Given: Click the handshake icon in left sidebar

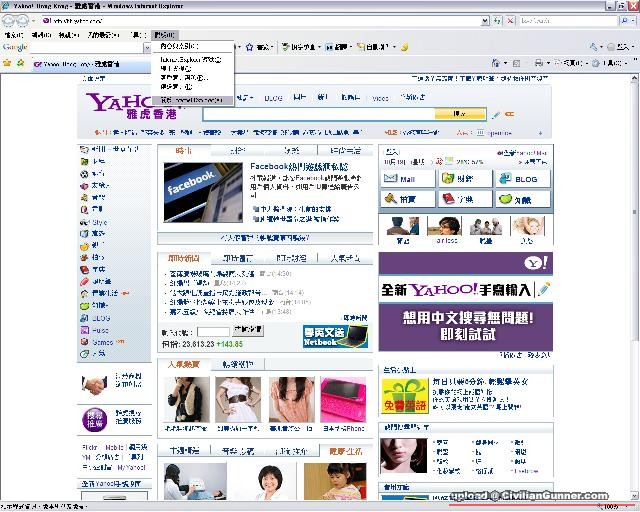Looking at the screenshot, I should click(x=95, y=383).
